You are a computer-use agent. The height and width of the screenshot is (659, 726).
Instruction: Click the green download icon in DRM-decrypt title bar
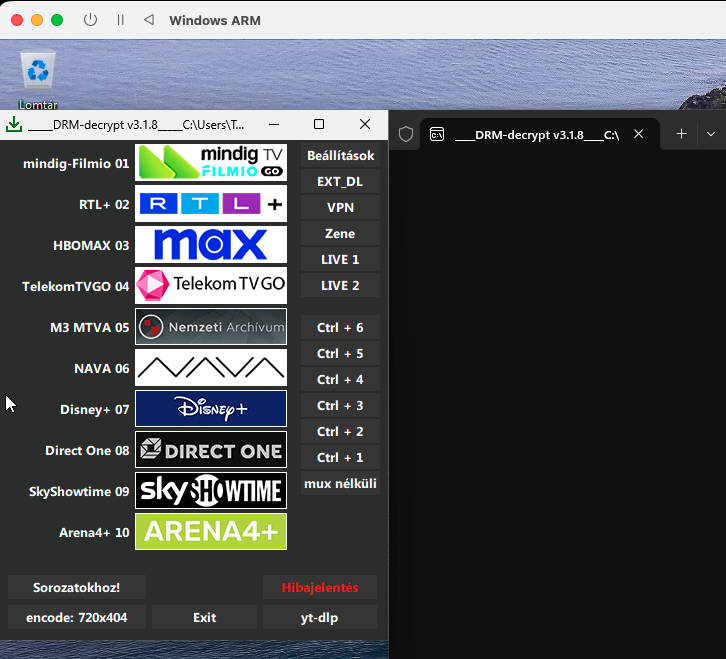point(14,124)
